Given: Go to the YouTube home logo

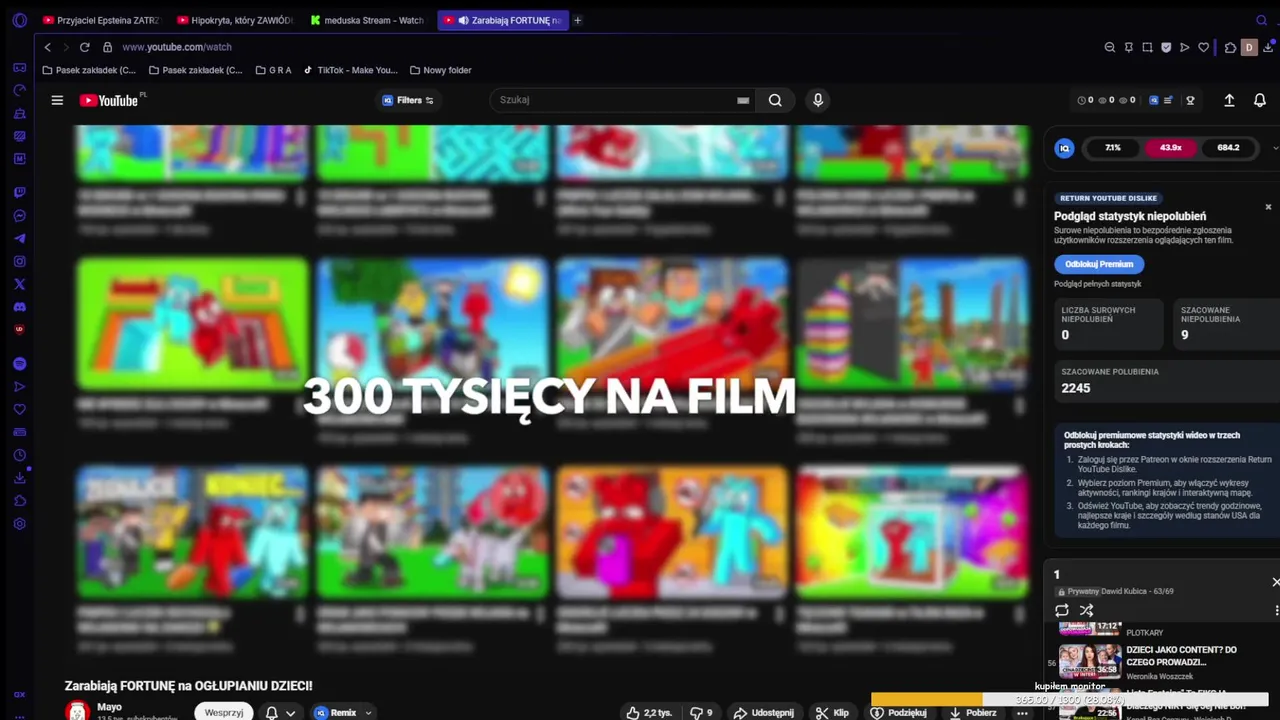Looking at the screenshot, I should pos(109,100).
